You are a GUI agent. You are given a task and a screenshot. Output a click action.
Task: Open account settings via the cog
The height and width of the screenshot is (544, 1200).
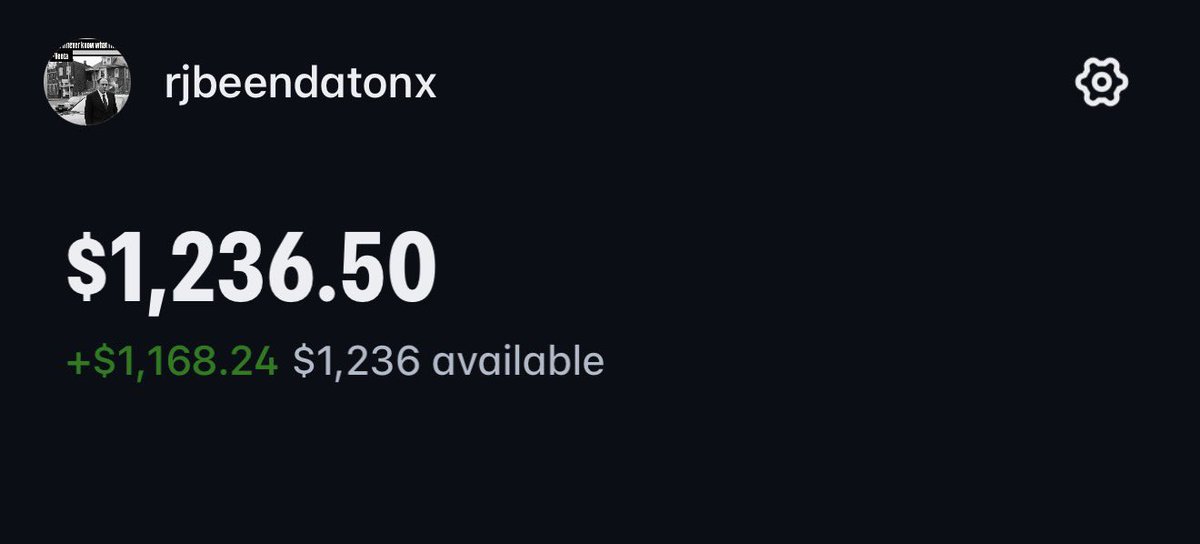(x=1102, y=83)
